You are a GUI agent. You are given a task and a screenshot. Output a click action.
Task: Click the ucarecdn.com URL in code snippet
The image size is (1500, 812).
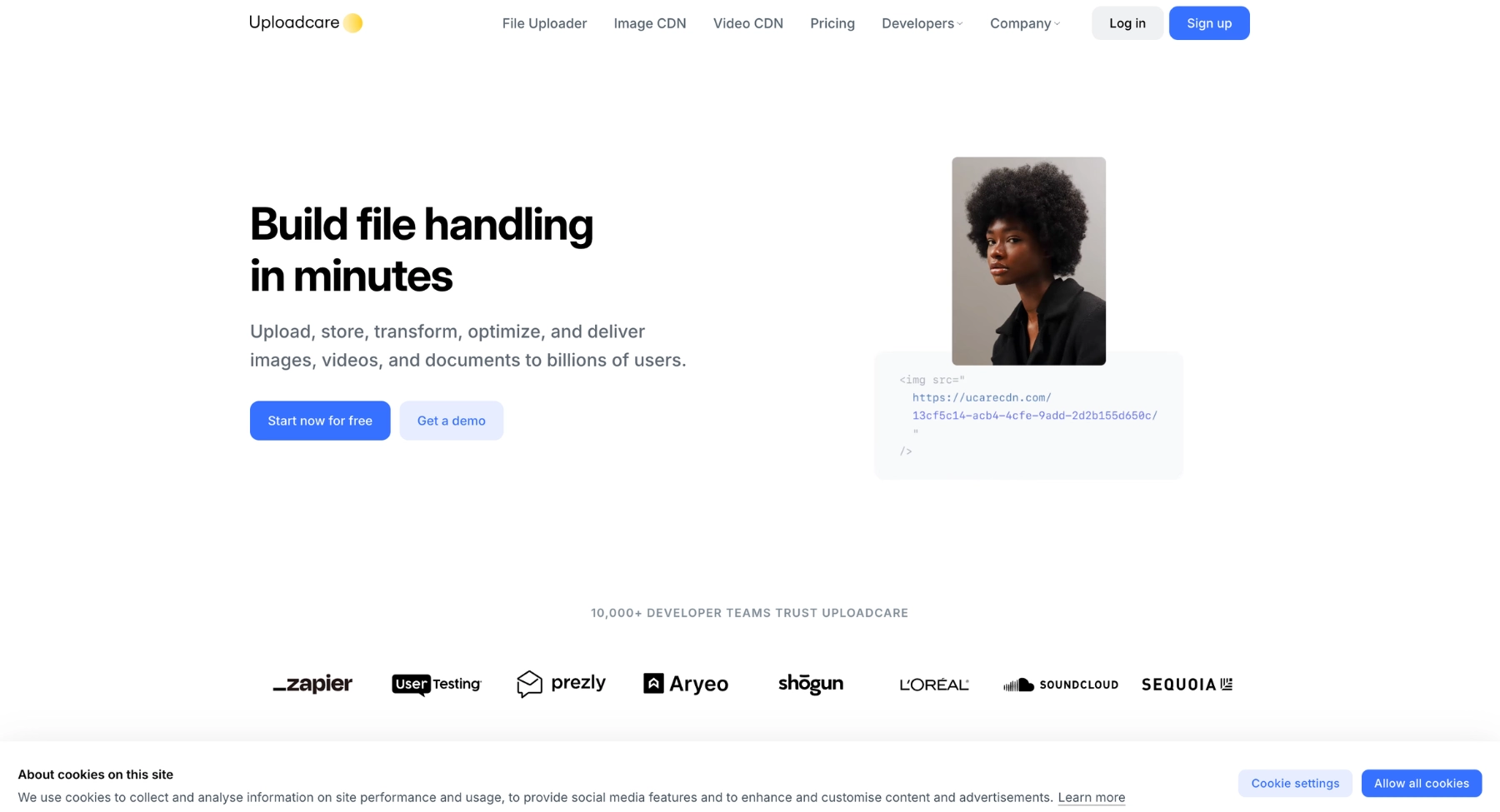coord(1034,406)
